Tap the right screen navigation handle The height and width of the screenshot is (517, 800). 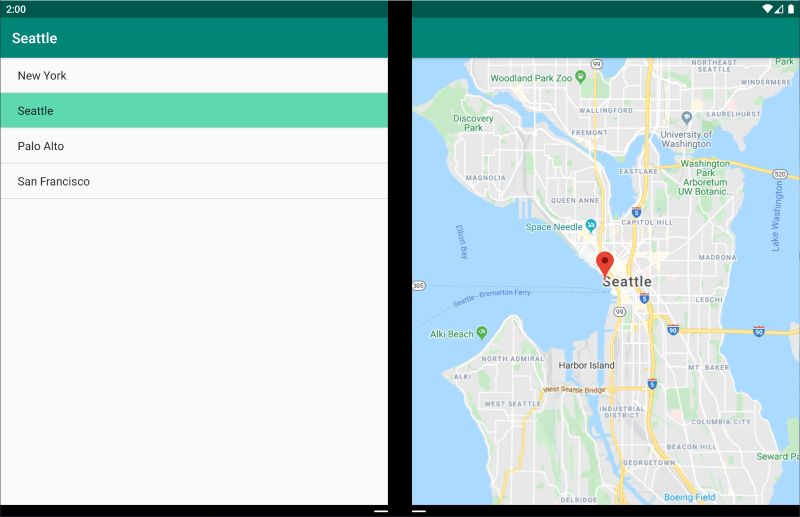pos(419,511)
